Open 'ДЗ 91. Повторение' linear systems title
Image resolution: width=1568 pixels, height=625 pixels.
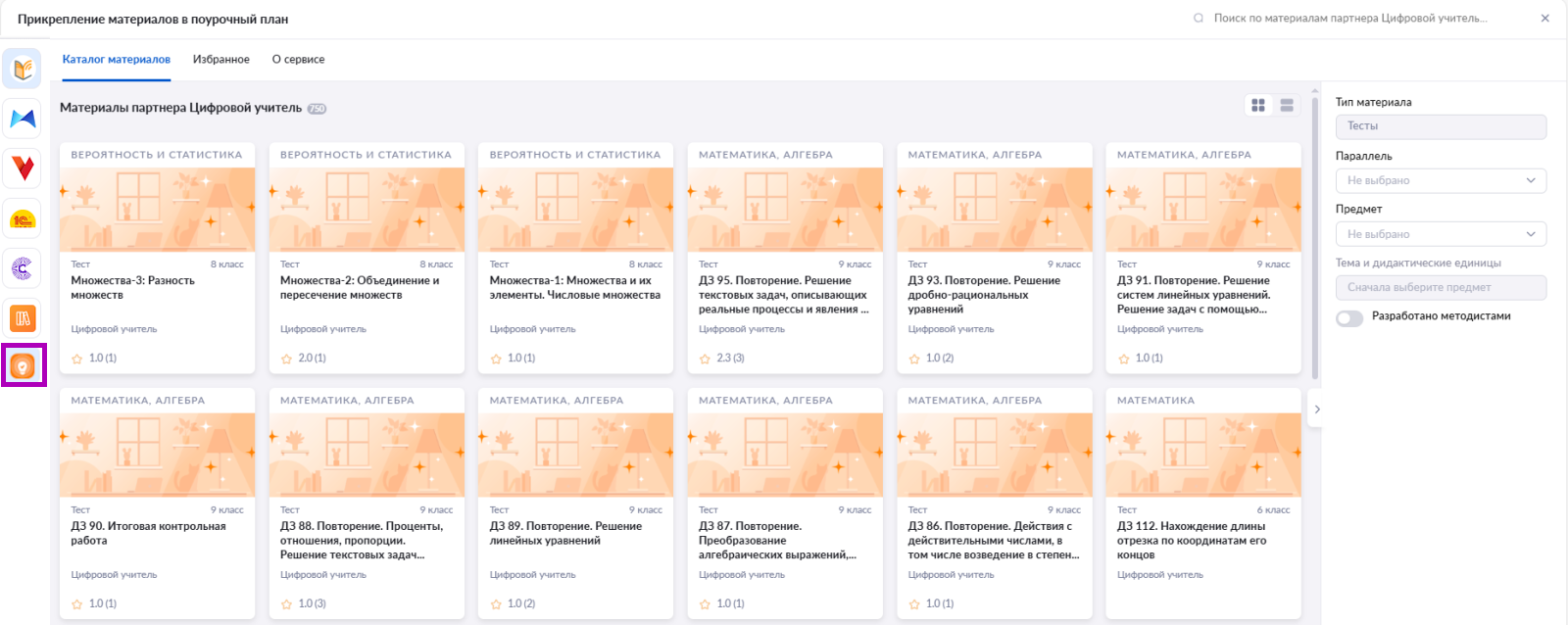click(1194, 295)
